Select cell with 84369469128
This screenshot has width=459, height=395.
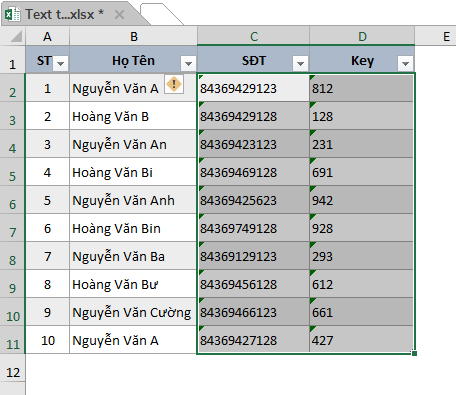(x=254, y=172)
